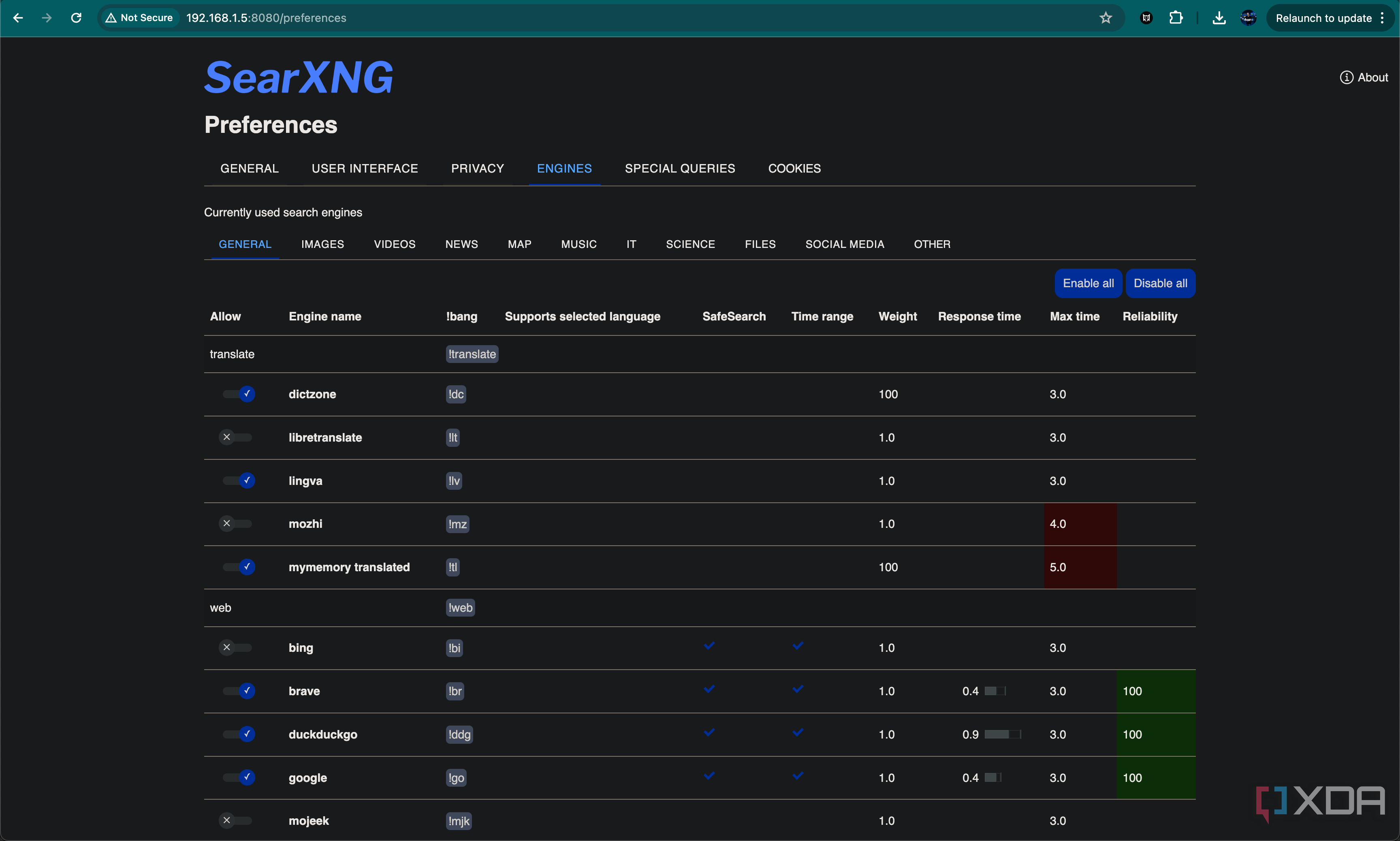Viewport: 1400px width, 841px height.
Task: Select the GENERAL engine category tab
Action: click(245, 244)
